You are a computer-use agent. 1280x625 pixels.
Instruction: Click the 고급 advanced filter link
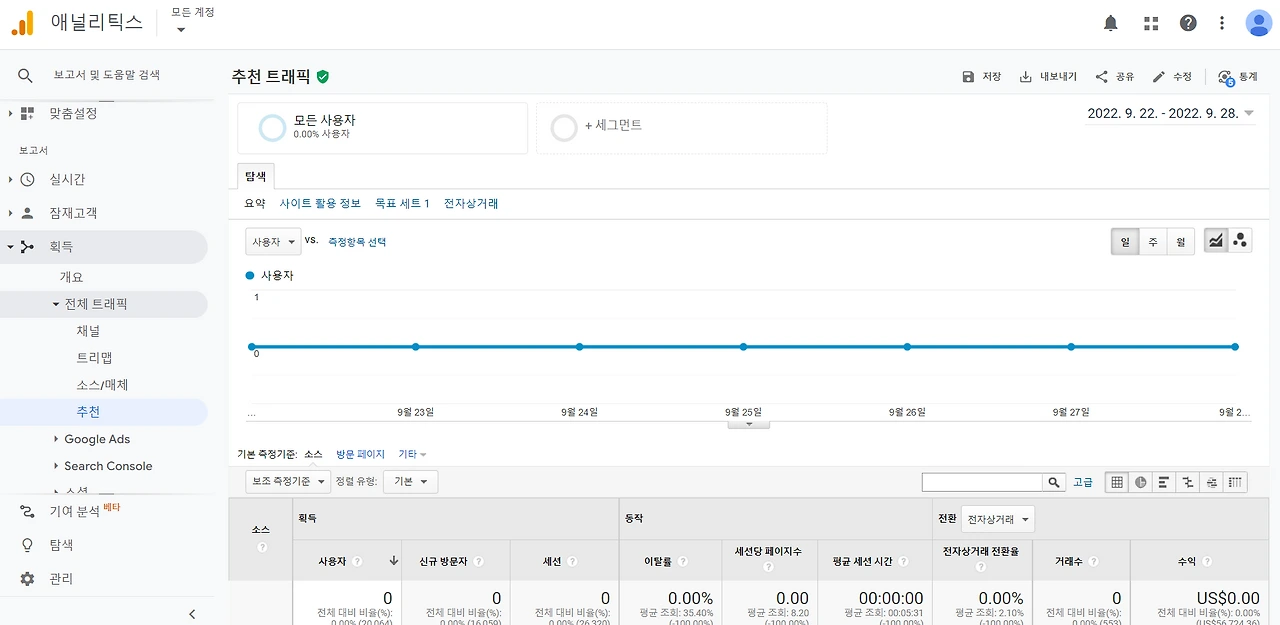click(1083, 482)
